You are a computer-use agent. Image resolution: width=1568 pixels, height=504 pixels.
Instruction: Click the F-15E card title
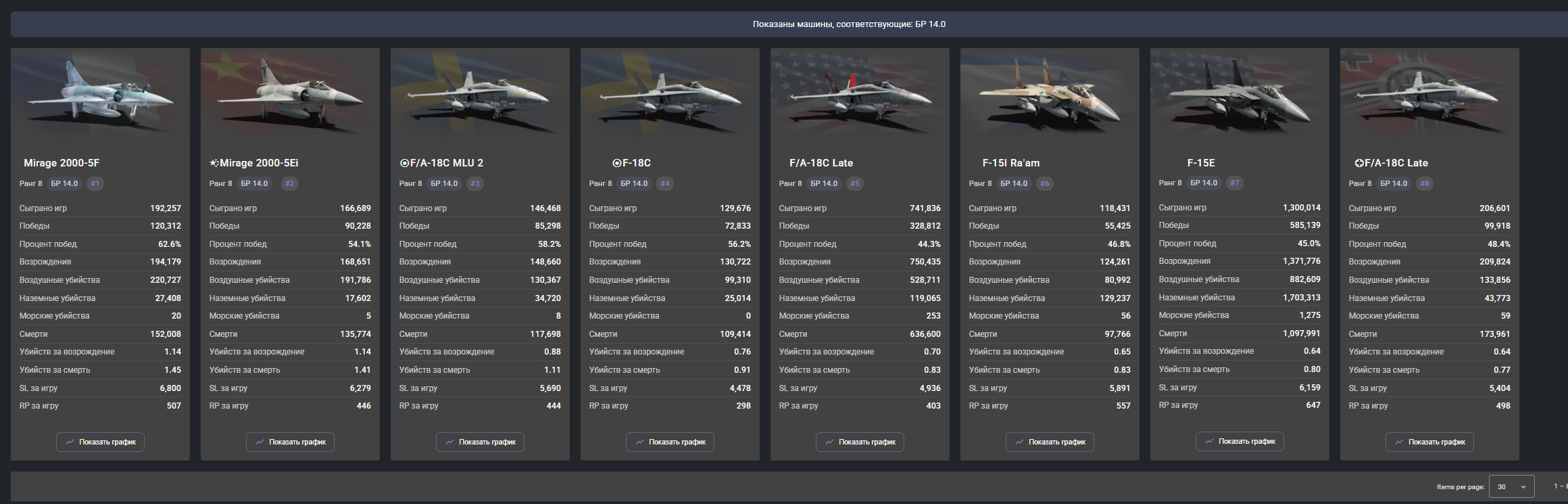click(x=1201, y=163)
